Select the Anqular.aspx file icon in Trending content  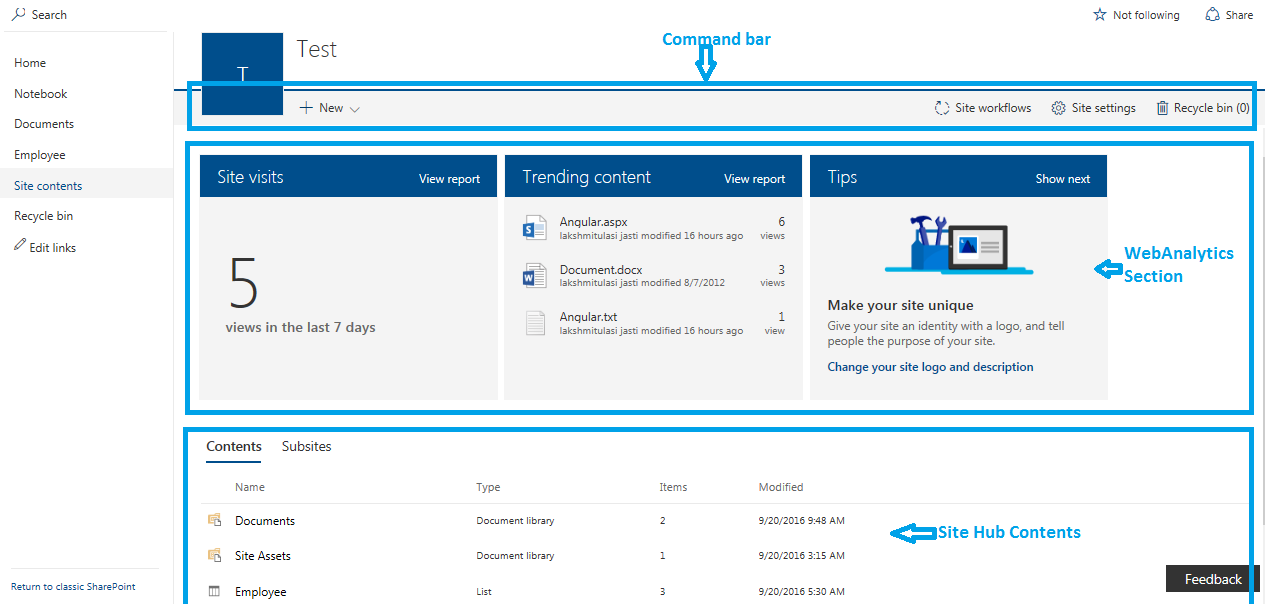tap(534, 227)
